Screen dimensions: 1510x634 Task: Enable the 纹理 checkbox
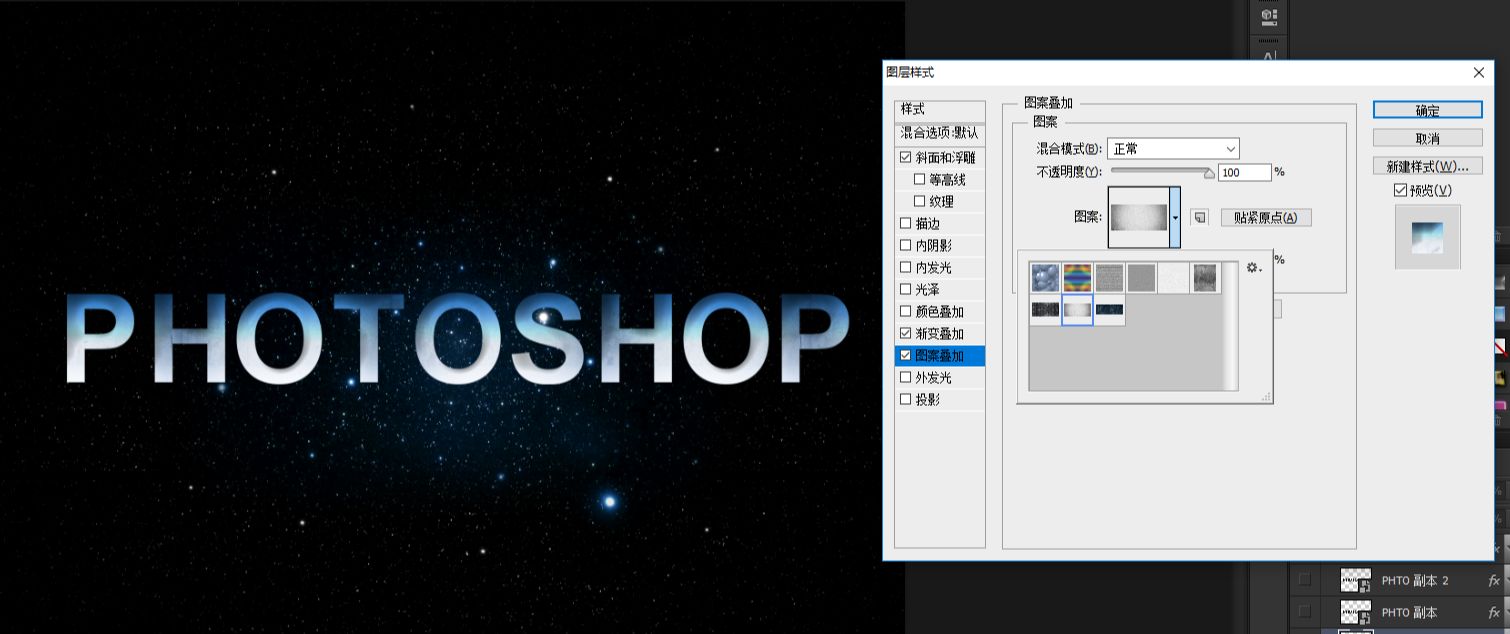pyautogui.click(x=920, y=202)
